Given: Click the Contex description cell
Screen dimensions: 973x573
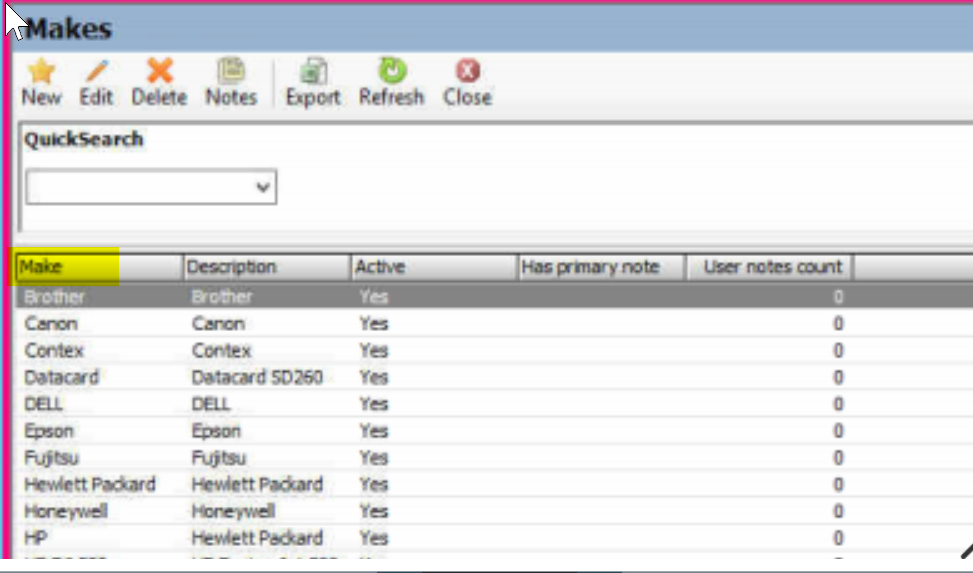Looking at the screenshot, I should [x=222, y=350].
